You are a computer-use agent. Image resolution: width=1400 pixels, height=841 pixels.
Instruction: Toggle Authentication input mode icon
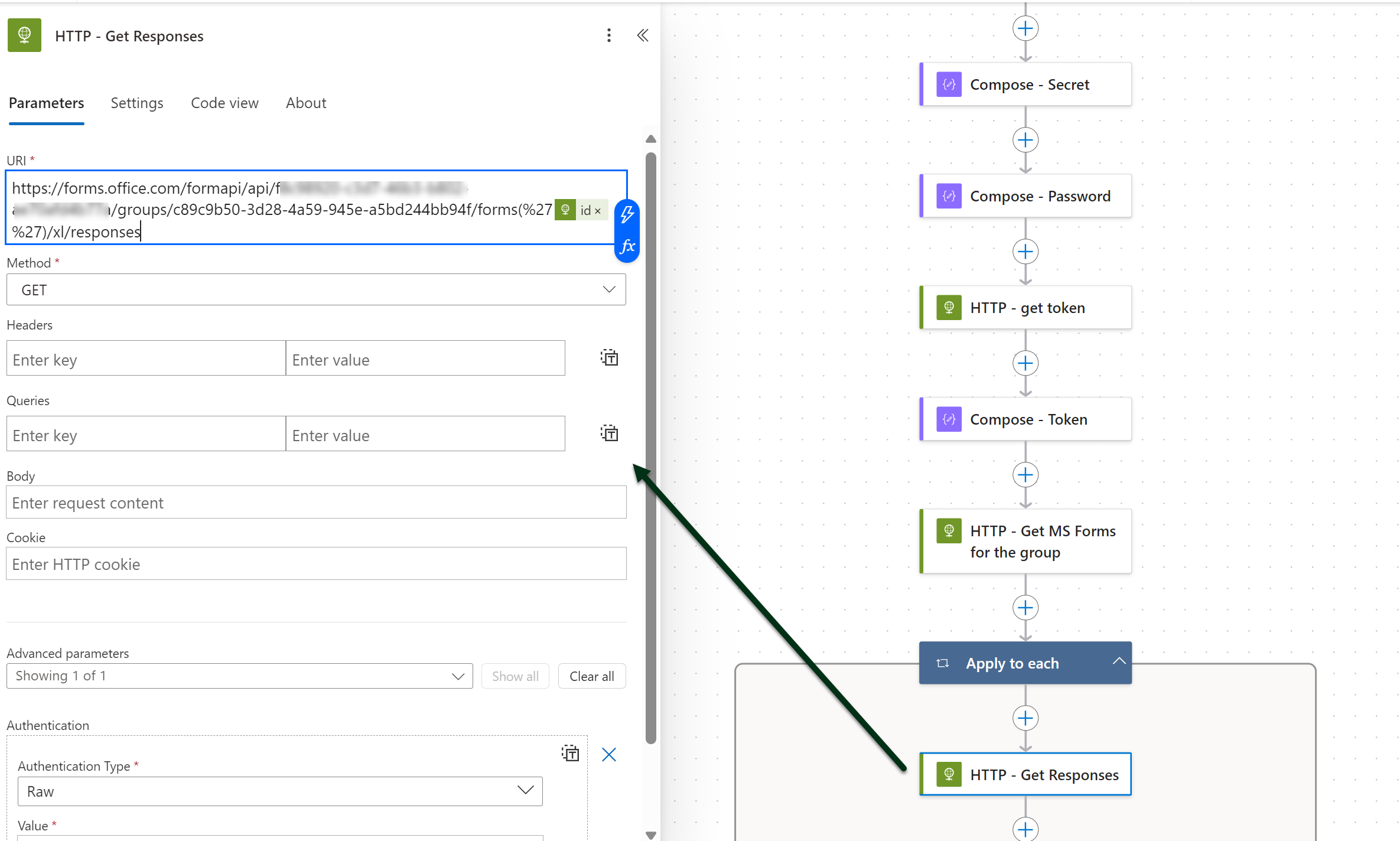pos(570,753)
